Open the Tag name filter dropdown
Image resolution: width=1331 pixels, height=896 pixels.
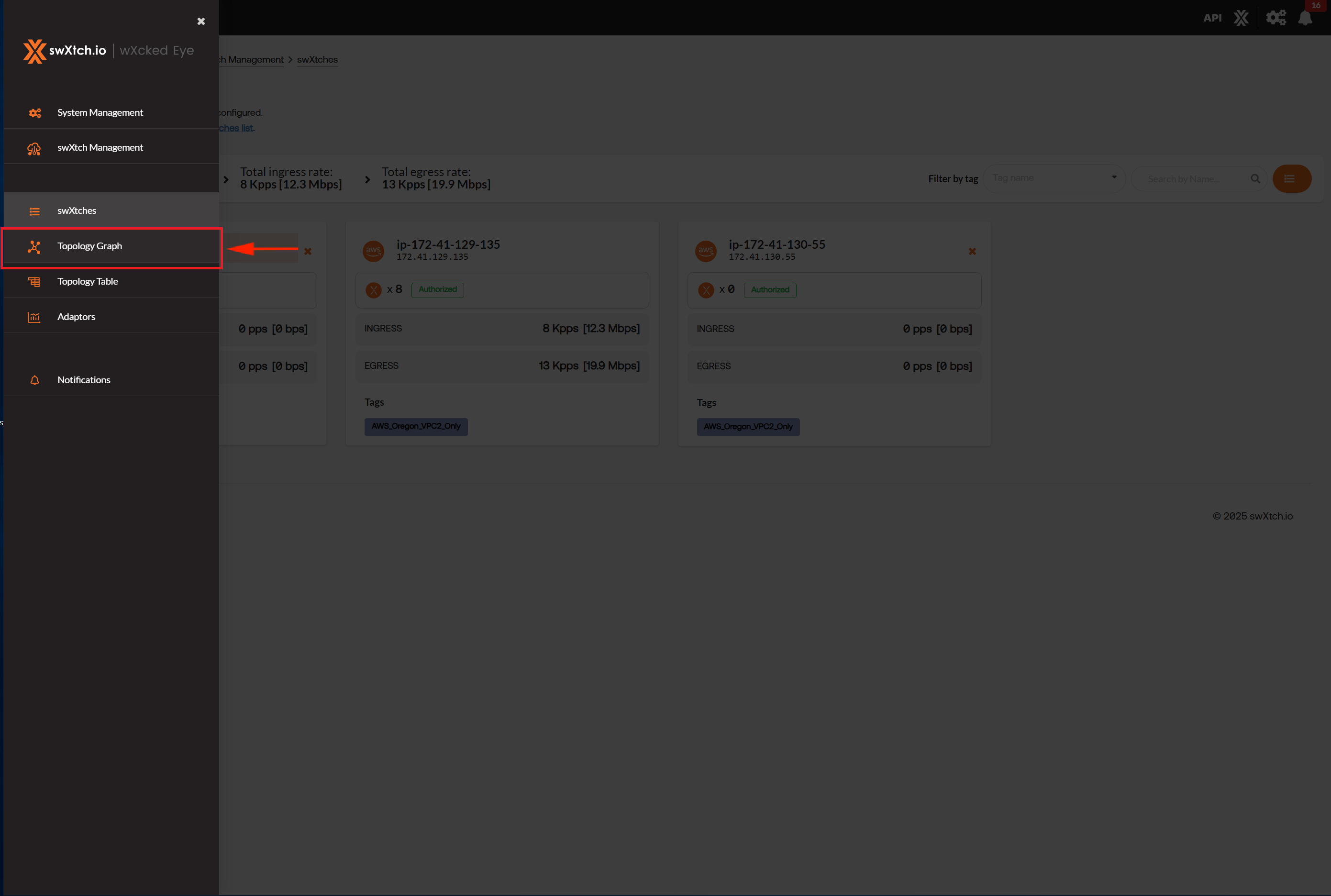tap(1054, 178)
